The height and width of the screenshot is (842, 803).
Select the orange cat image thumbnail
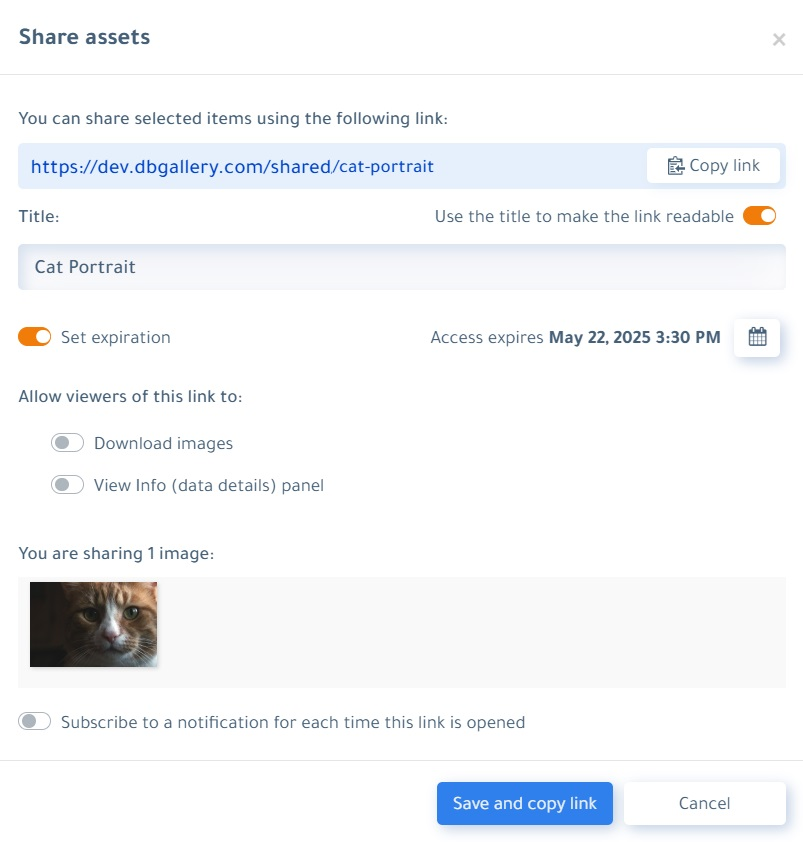pyautogui.click(x=93, y=625)
